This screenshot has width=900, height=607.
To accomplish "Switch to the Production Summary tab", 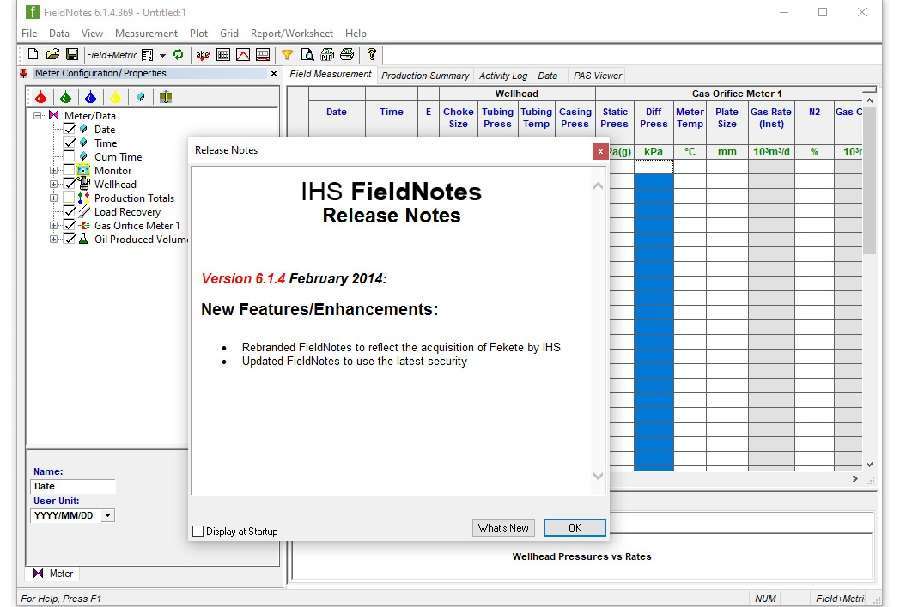I will coord(424,74).
